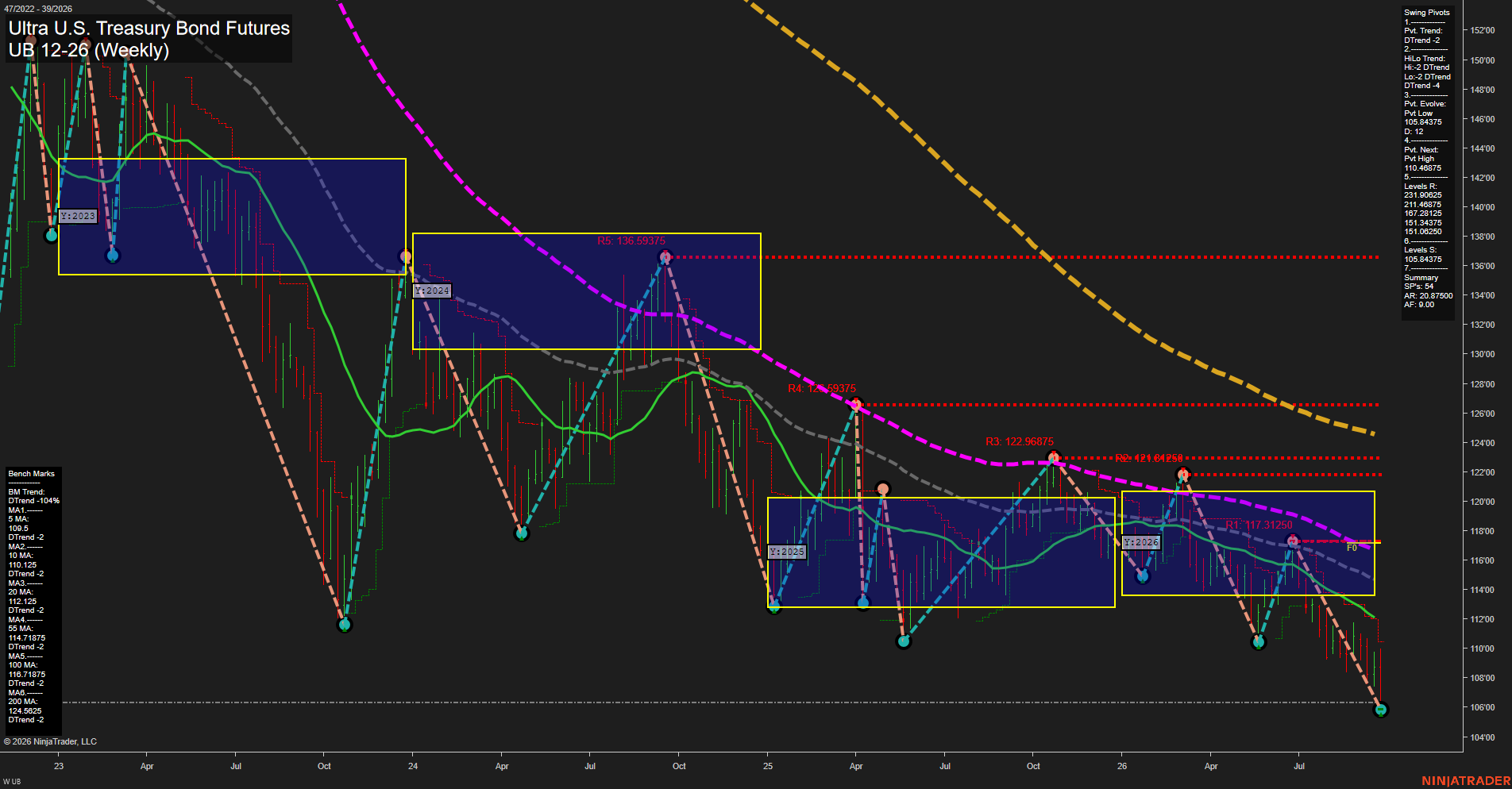
Task: Click the DTrend -104% benchmark trend value
Action: pos(34,501)
